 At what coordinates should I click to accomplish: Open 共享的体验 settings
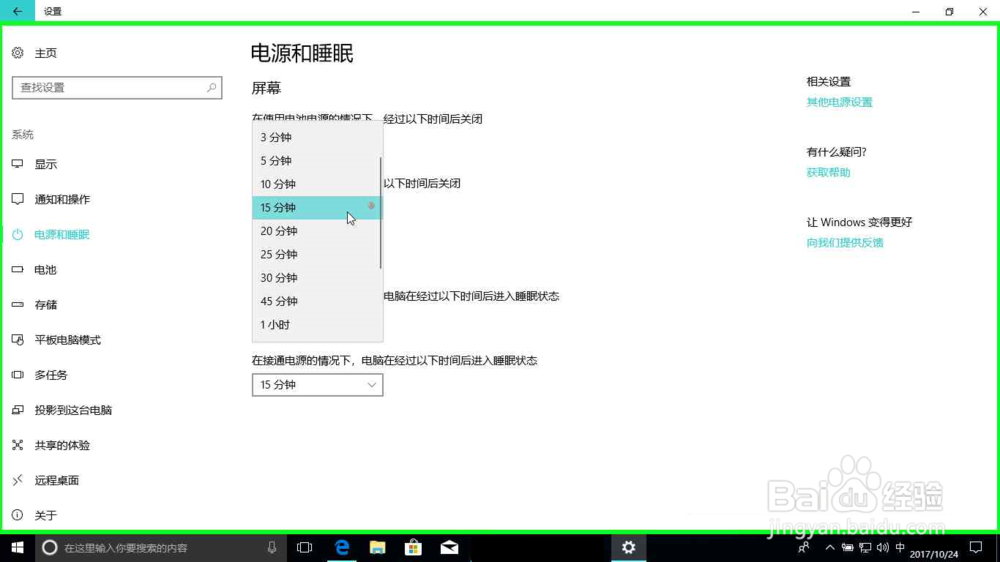coord(62,445)
